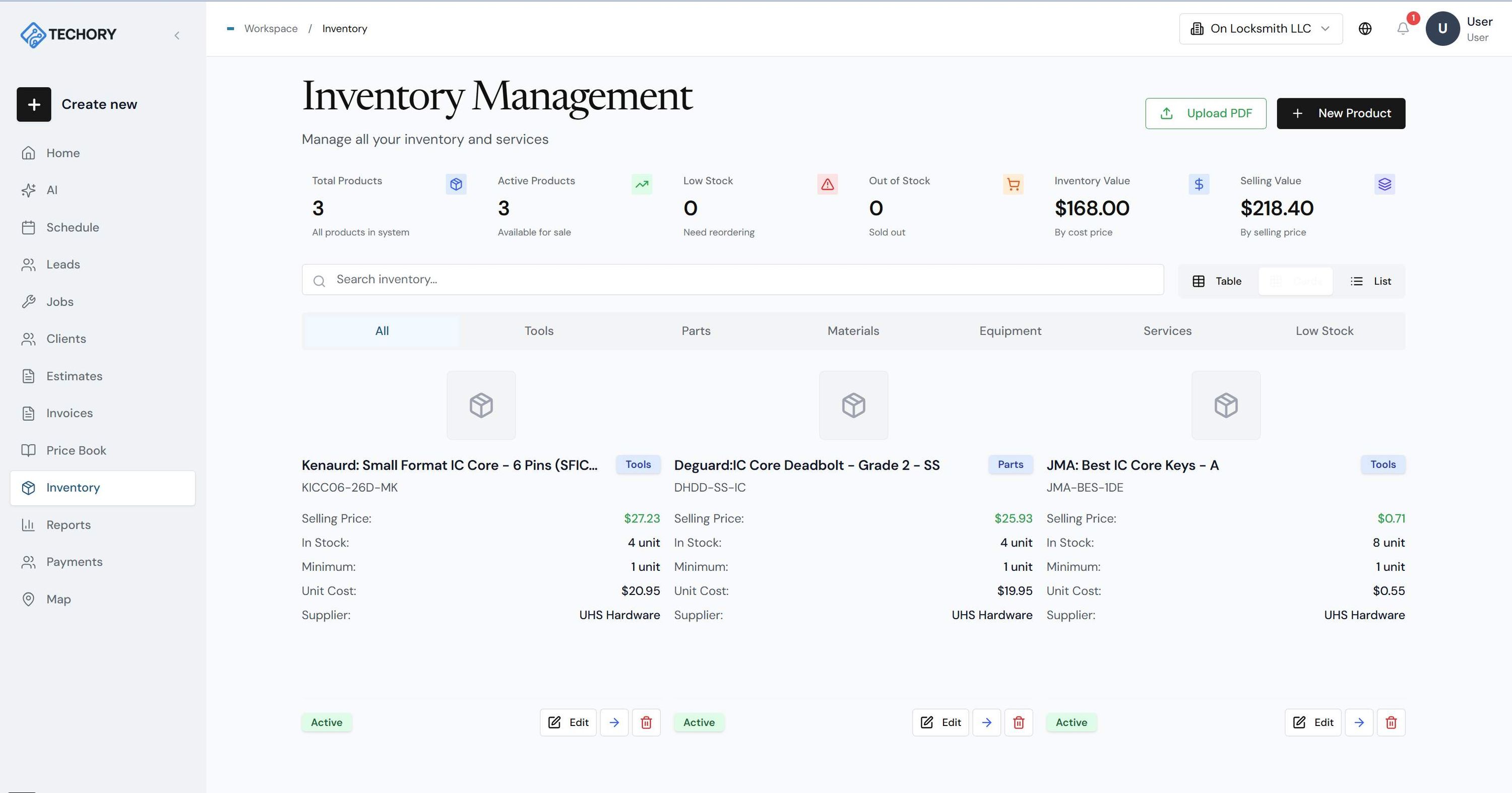Open Schedule from the sidebar
The image size is (1512, 793).
tap(103, 228)
